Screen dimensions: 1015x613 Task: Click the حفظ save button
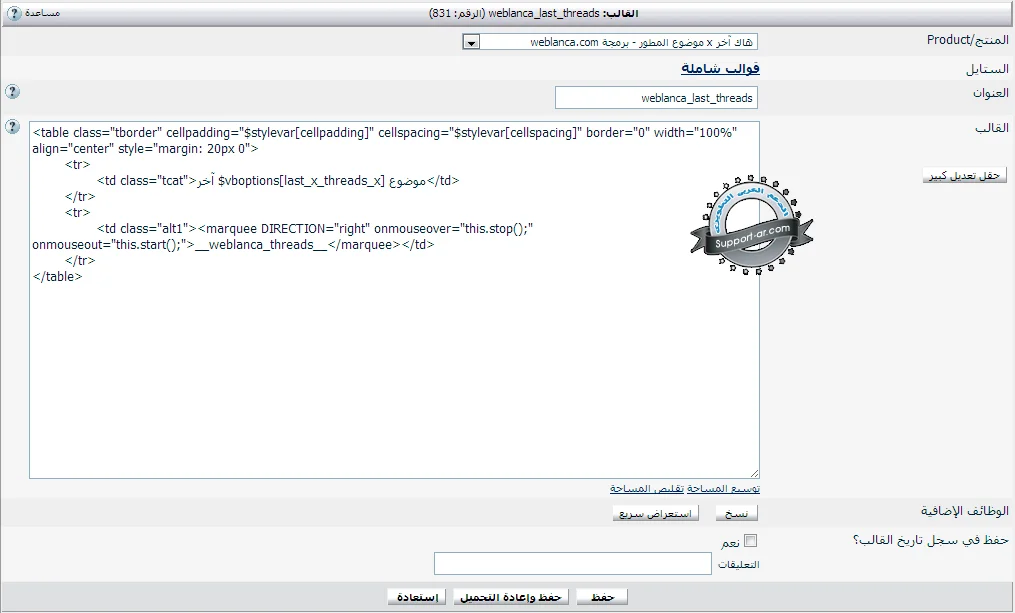[x=601, y=597]
